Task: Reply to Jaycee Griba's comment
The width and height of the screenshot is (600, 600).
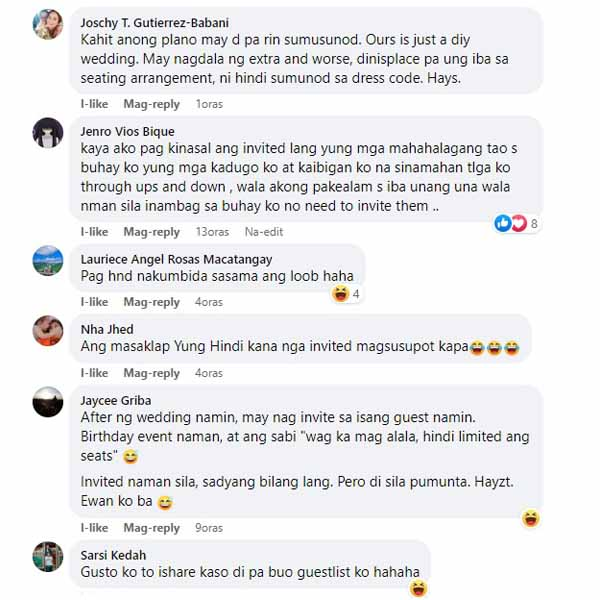Action: (x=152, y=528)
